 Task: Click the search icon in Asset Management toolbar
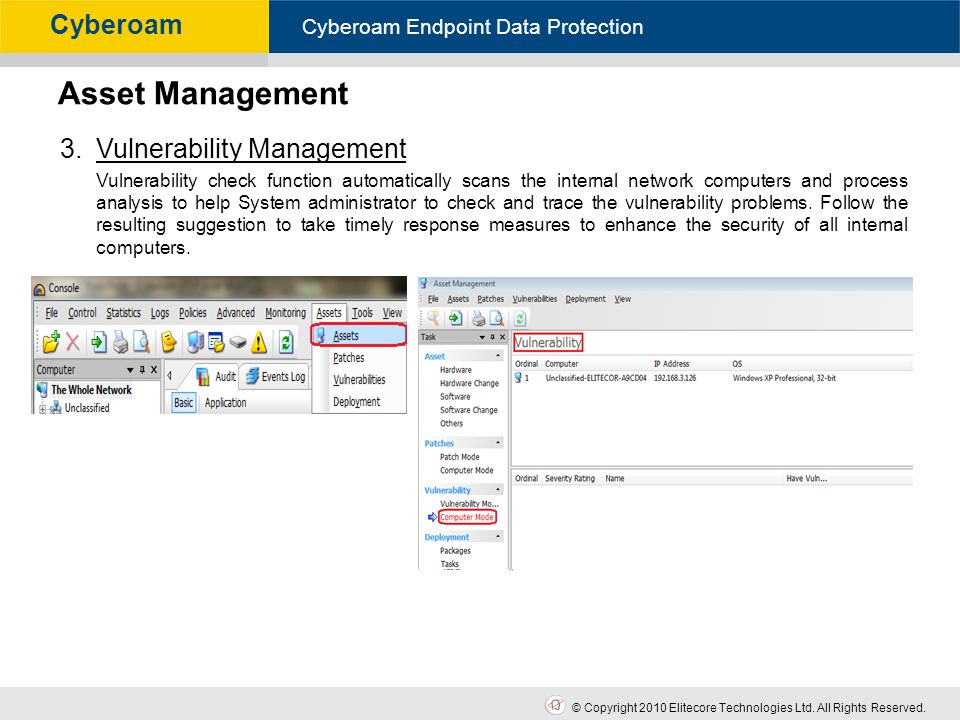(433, 318)
